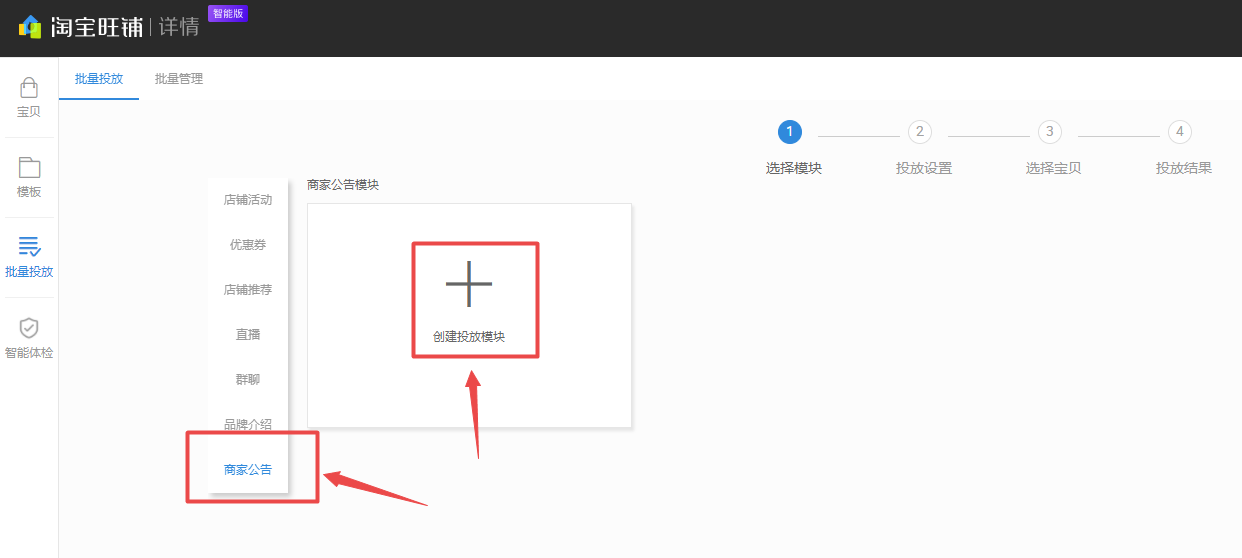This screenshot has height=558, width=1242.
Task: Switch to the 批量投放 tab
Action: (x=99, y=78)
